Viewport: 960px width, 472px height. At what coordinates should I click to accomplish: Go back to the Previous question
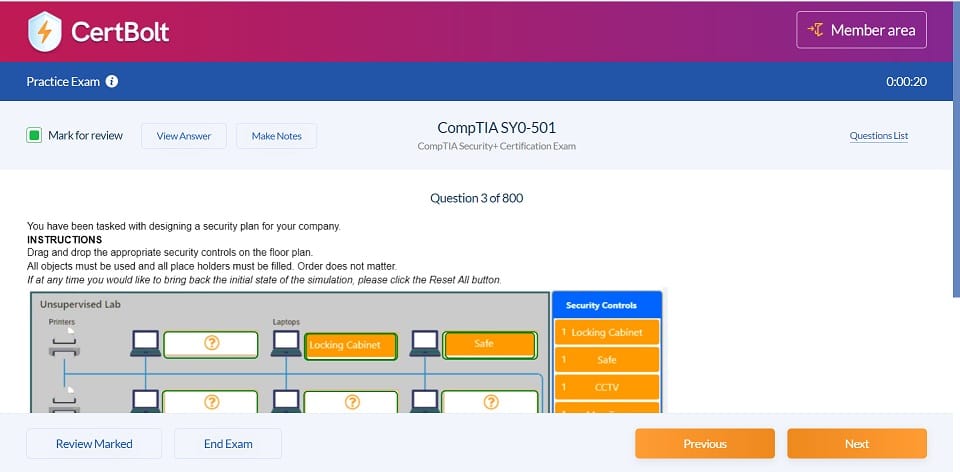[x=704, y=443]
